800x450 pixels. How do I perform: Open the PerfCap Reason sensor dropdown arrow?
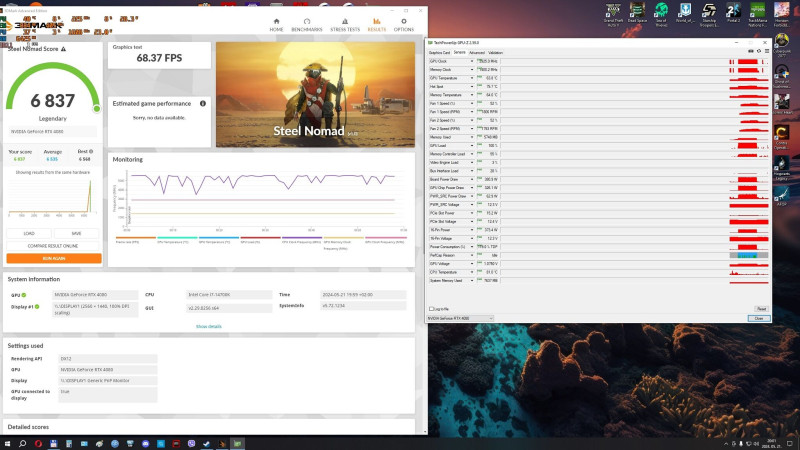pos(472,255)
